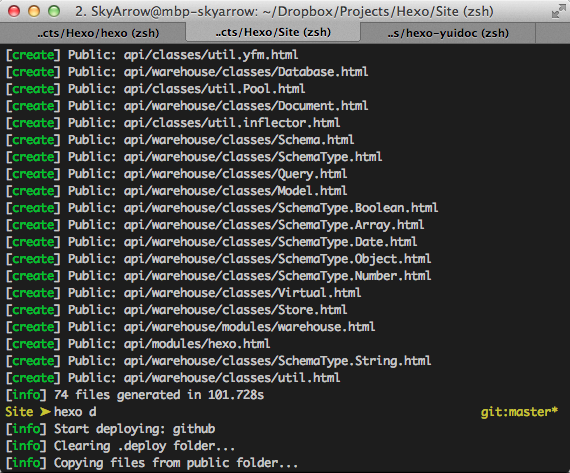570x473 pixels.
Task: Click the line api/classes/util.inflector.html
Action: tap(173, 123)
